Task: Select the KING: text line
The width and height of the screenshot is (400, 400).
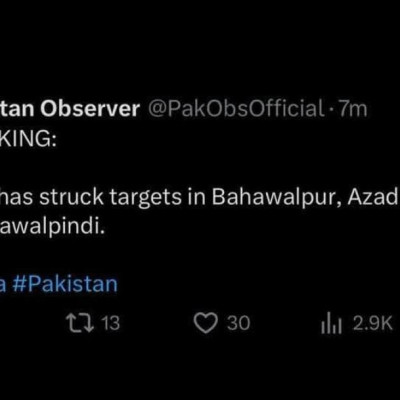Action: click(28, 141)
